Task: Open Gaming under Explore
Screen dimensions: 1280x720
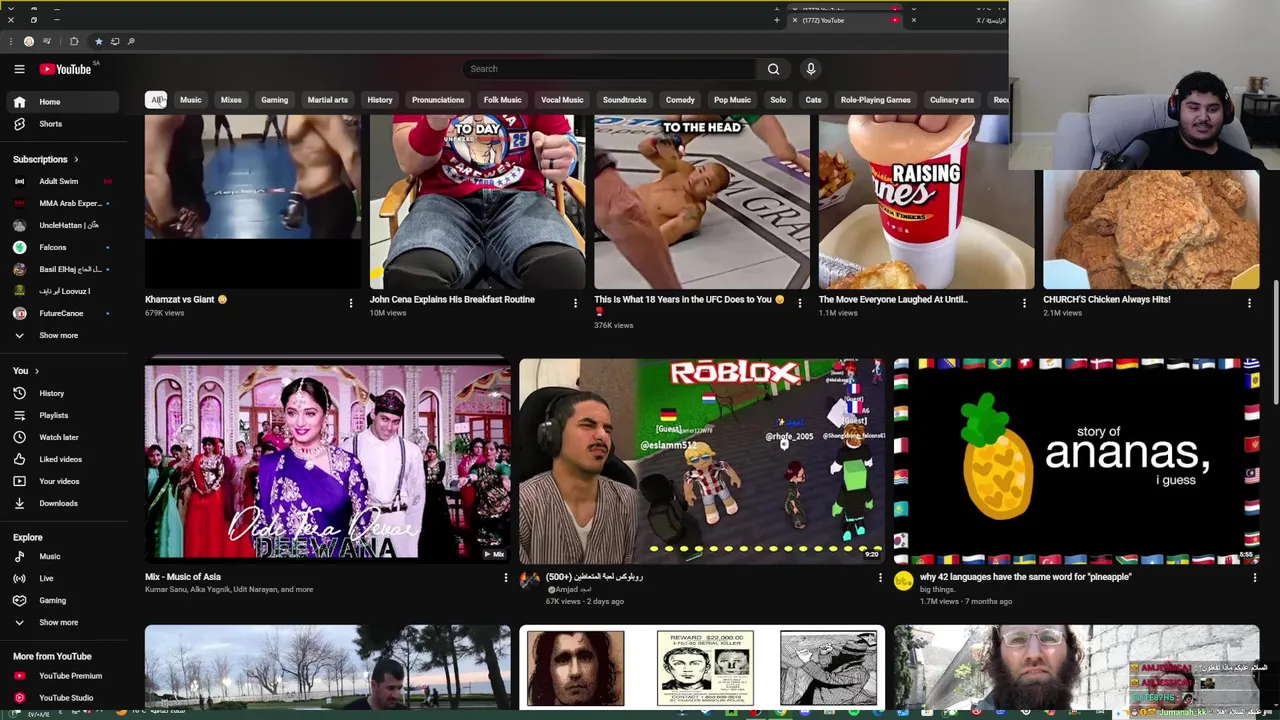Action: [x=64, y=600]
